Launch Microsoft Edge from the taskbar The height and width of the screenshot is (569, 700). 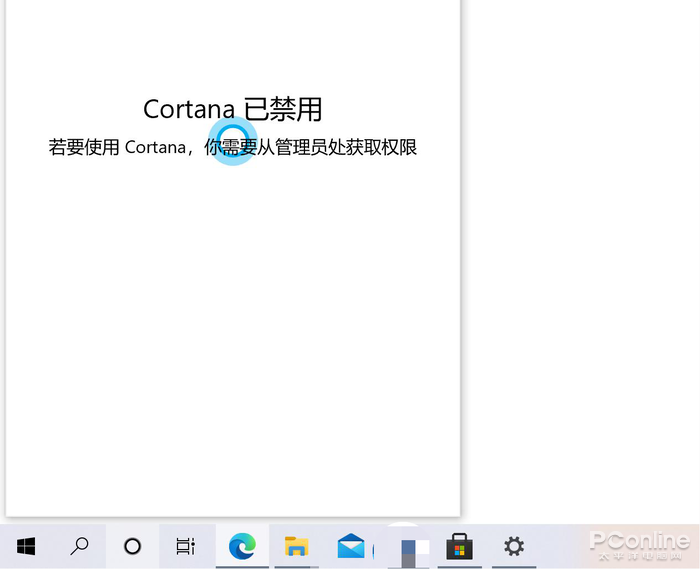coord(242,546)
